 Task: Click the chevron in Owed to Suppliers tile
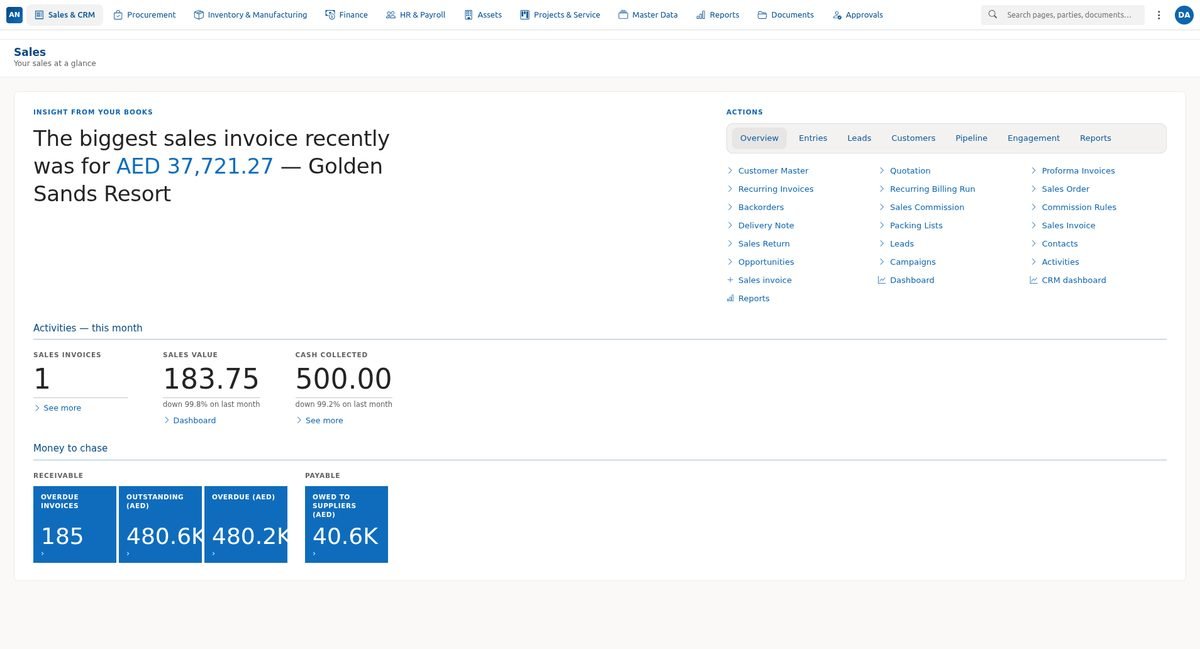314,553
